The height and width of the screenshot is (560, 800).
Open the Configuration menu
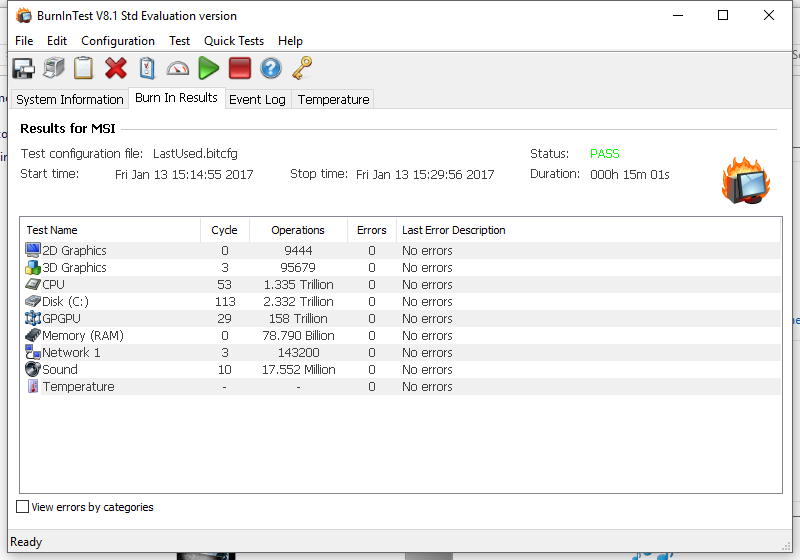(117, 41)
